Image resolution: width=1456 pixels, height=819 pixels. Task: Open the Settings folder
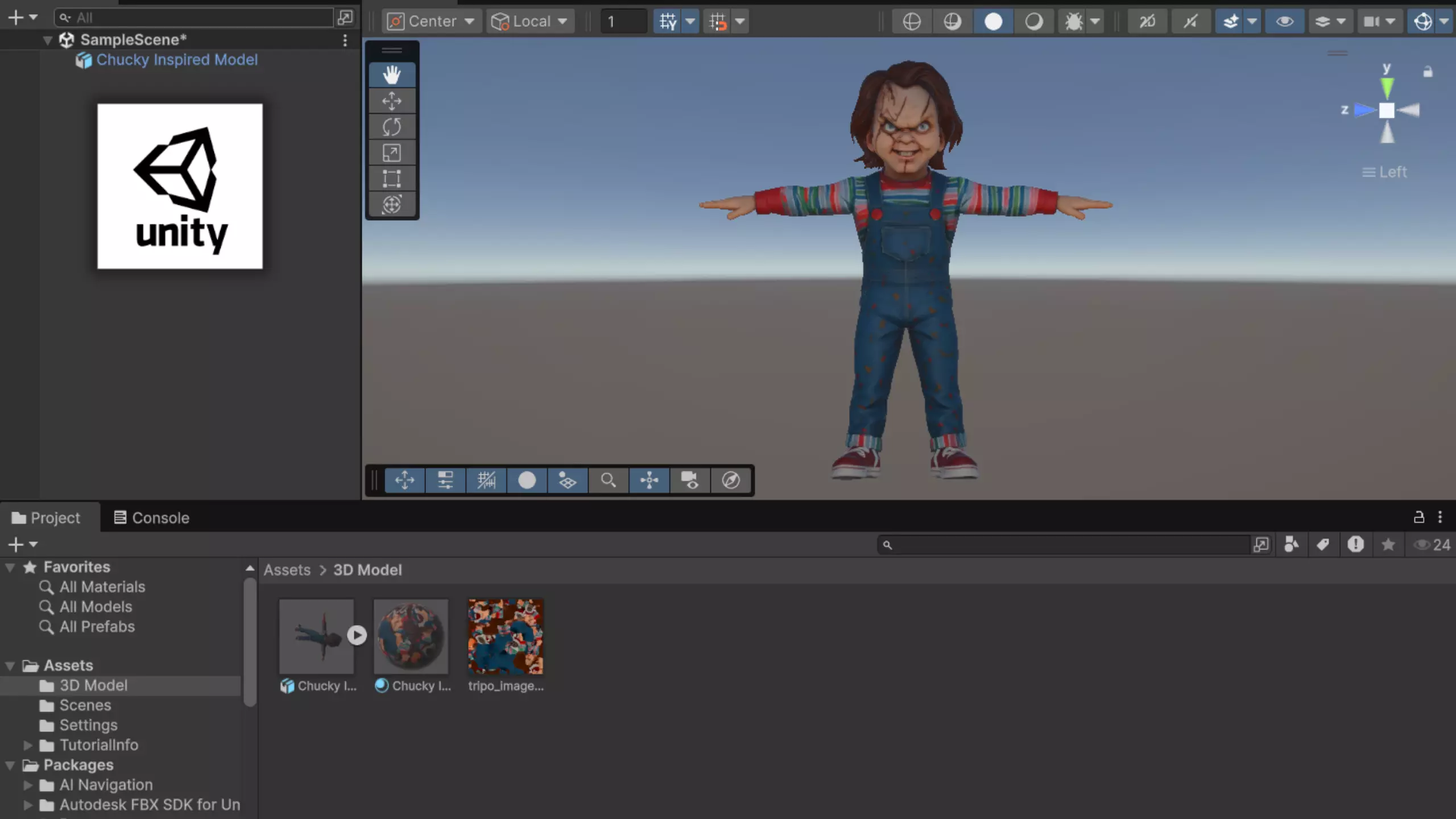click(x=88, y=725)
